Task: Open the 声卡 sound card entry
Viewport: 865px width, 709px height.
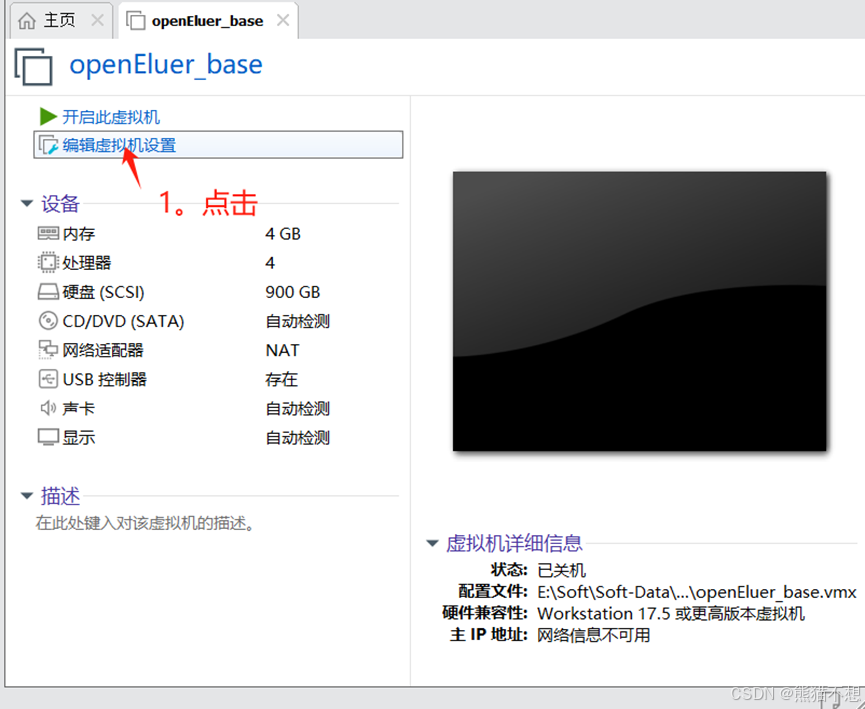Action: [x=78, y=409]
